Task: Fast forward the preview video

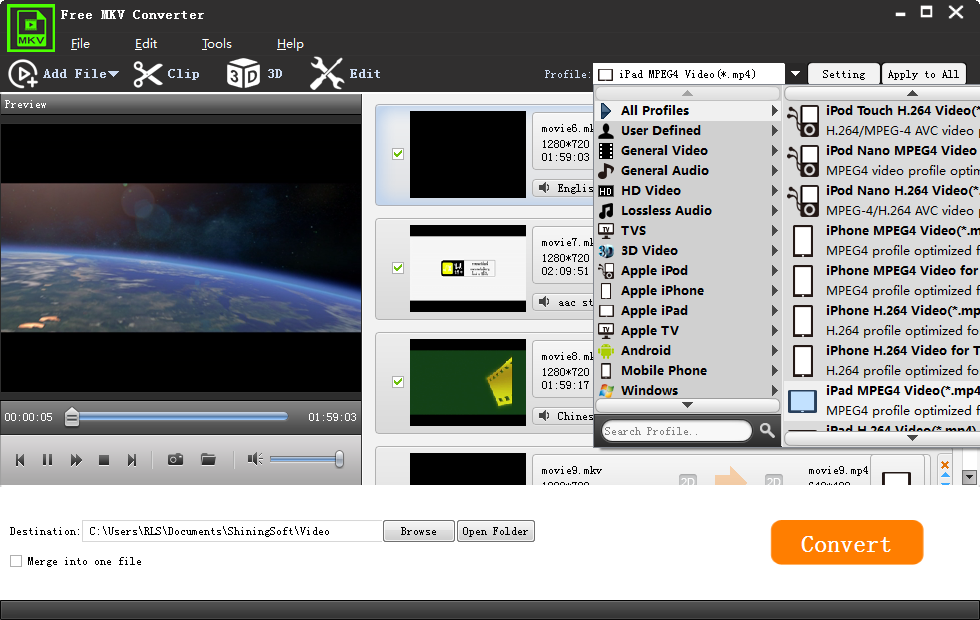Action: pyautogui.click(x=76, y=460)
